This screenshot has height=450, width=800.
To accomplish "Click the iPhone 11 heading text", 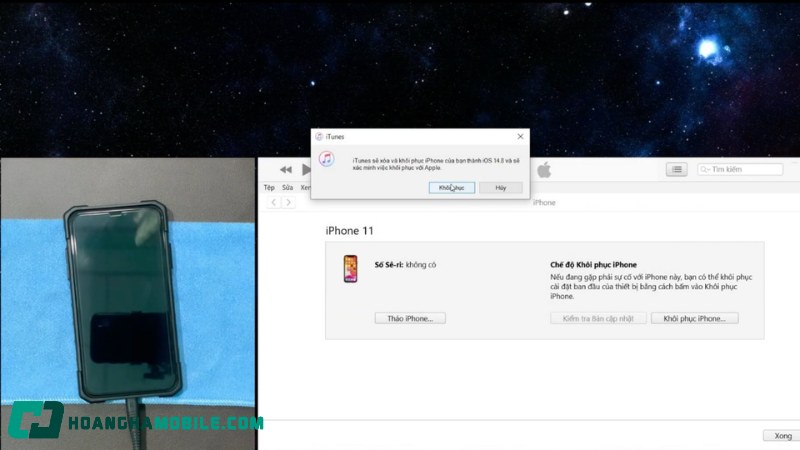I will tap(349, 231).
